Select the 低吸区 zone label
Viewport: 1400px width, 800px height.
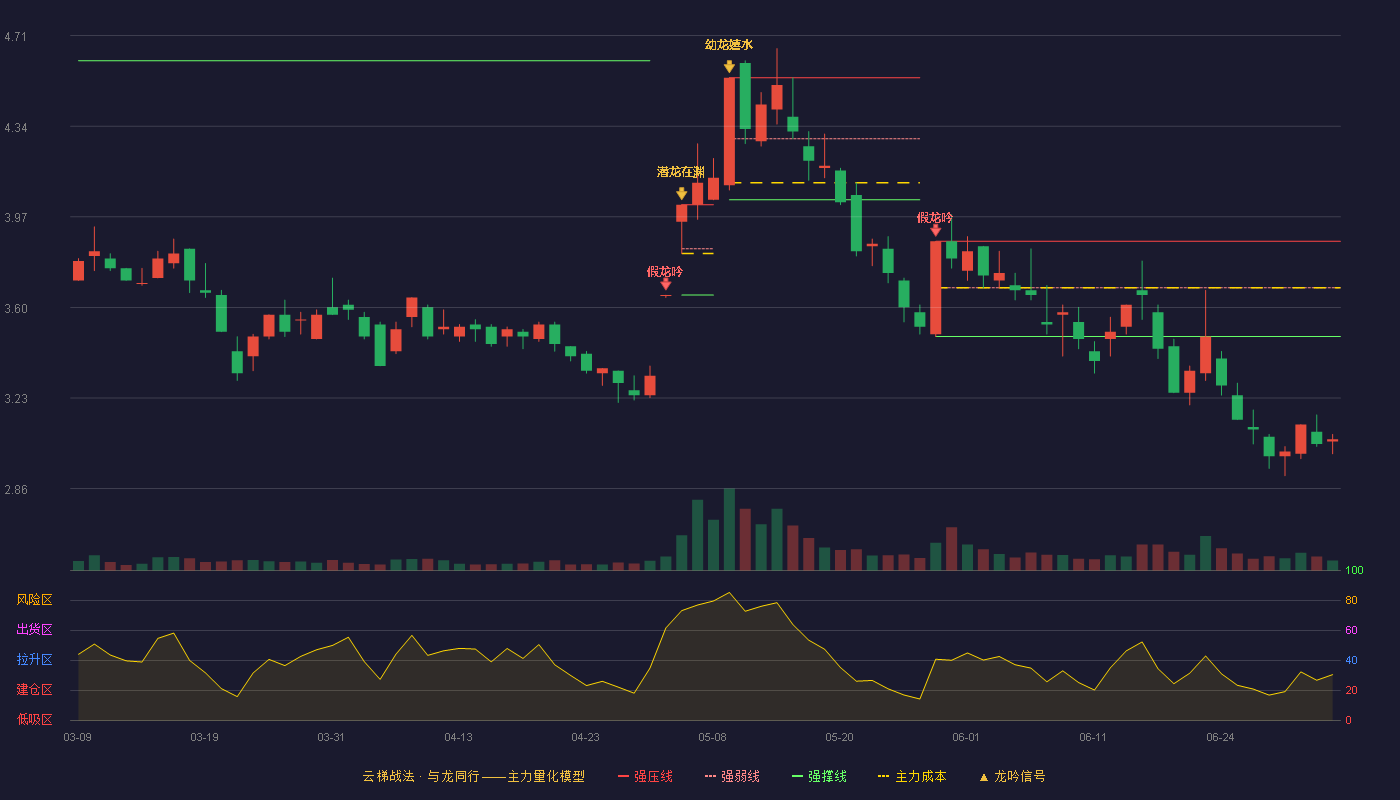click(x=34, y=719)
